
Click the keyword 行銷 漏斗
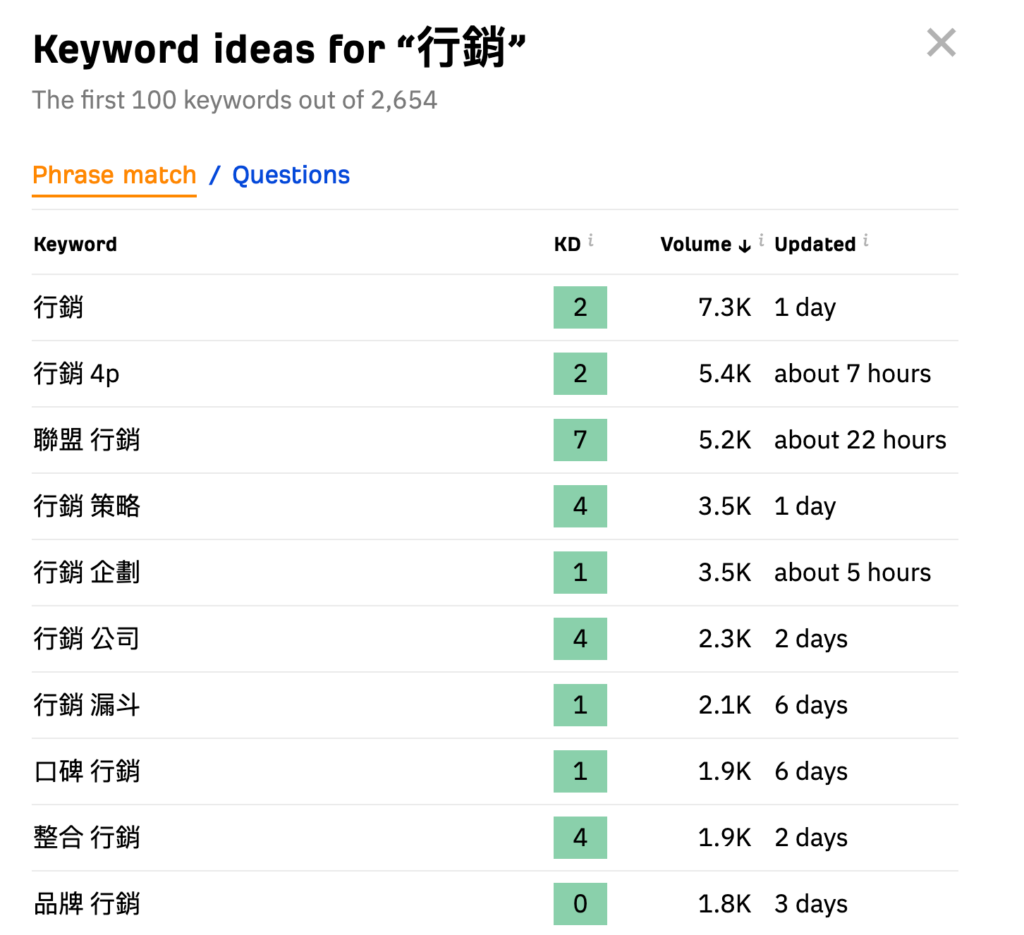click(x=87, y=706)
